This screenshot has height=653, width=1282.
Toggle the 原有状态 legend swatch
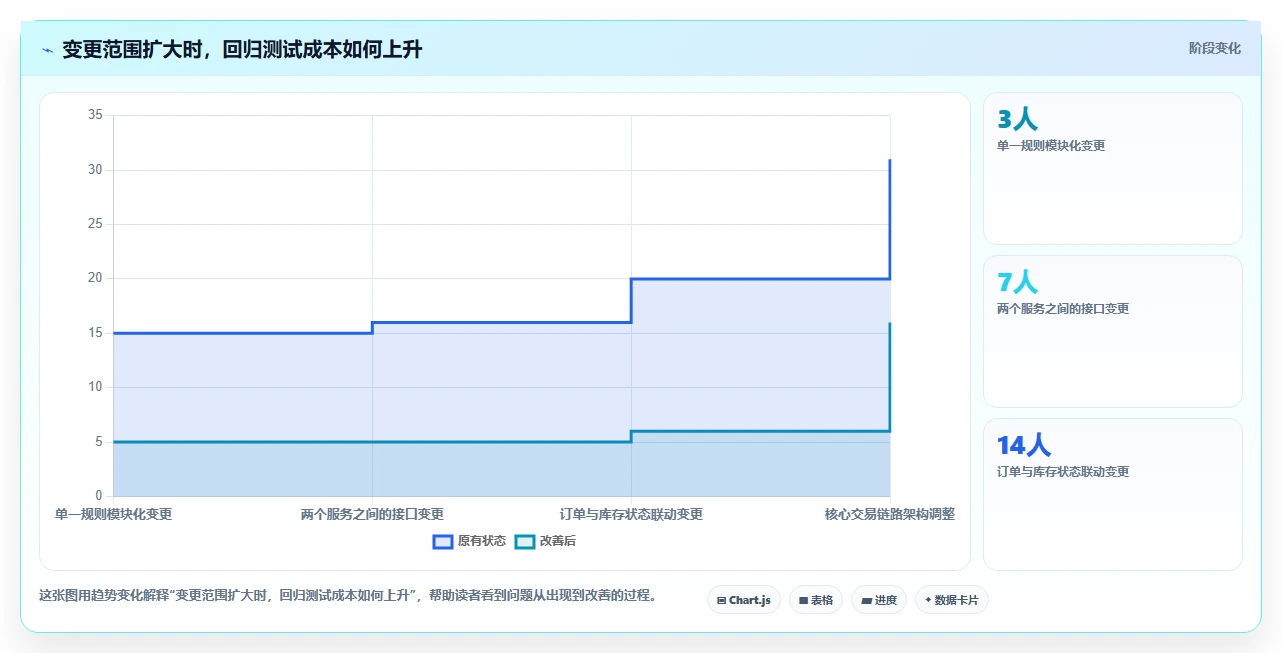click(442, 541)
